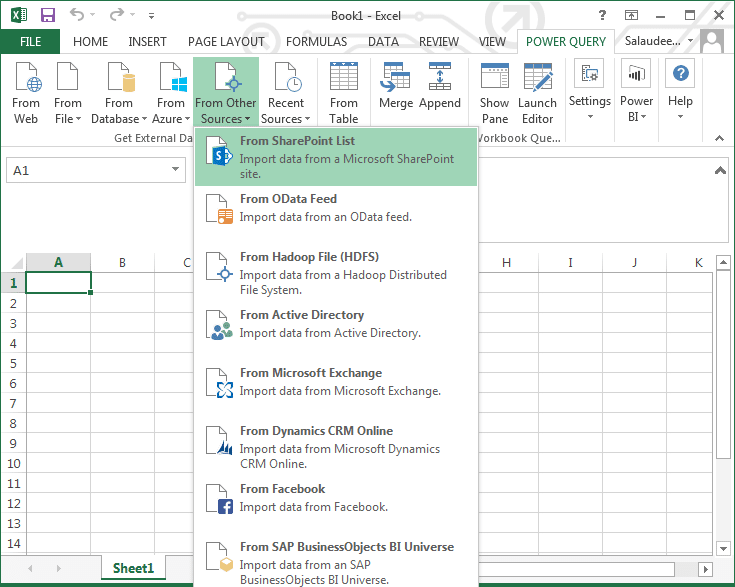Image resolution: width=735 pixels, height=587 pixels.
Task: Open the Power BI dropdown
Action: (x=637, y=90)
